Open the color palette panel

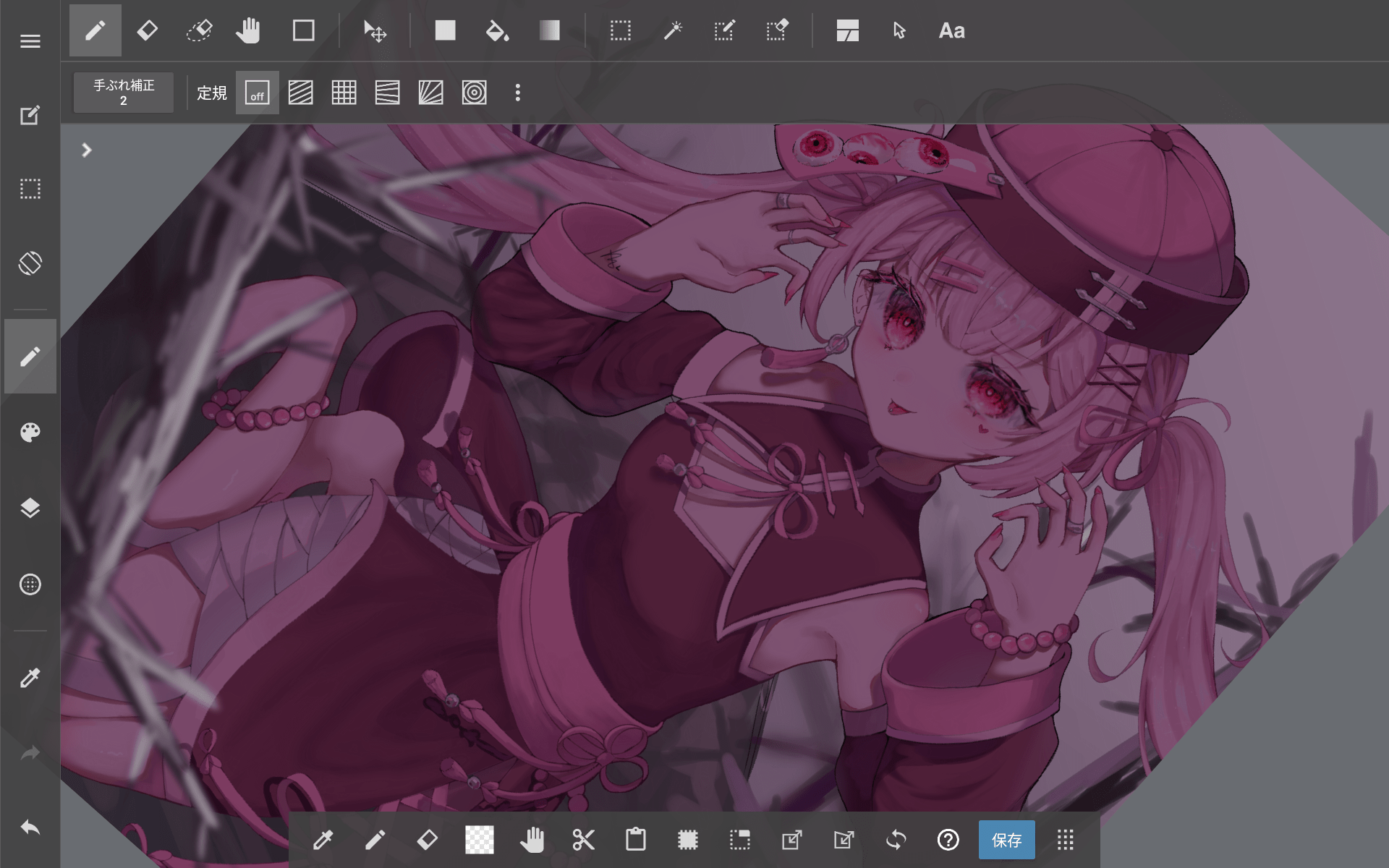click(x=30, y=433)
